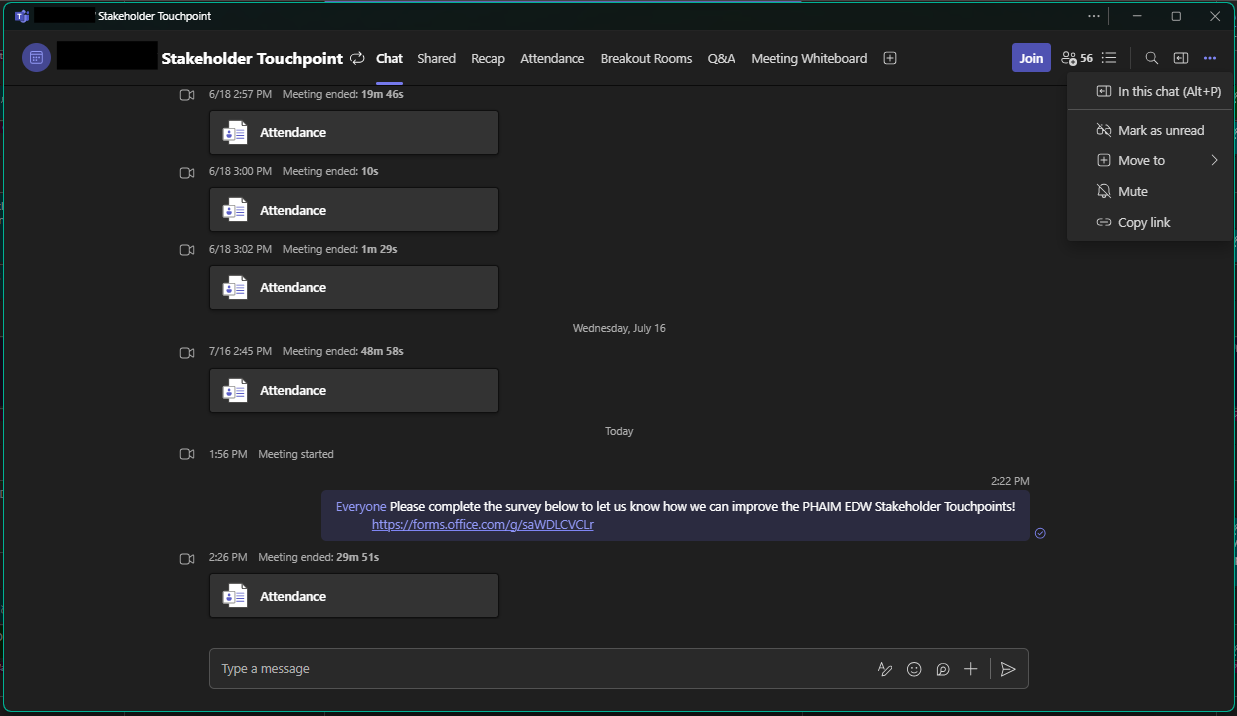Screen dimensions: 1237x716
Task: Open more options ellipsis in chat header
Action: pyautogui.click(x=1210, y=59)
